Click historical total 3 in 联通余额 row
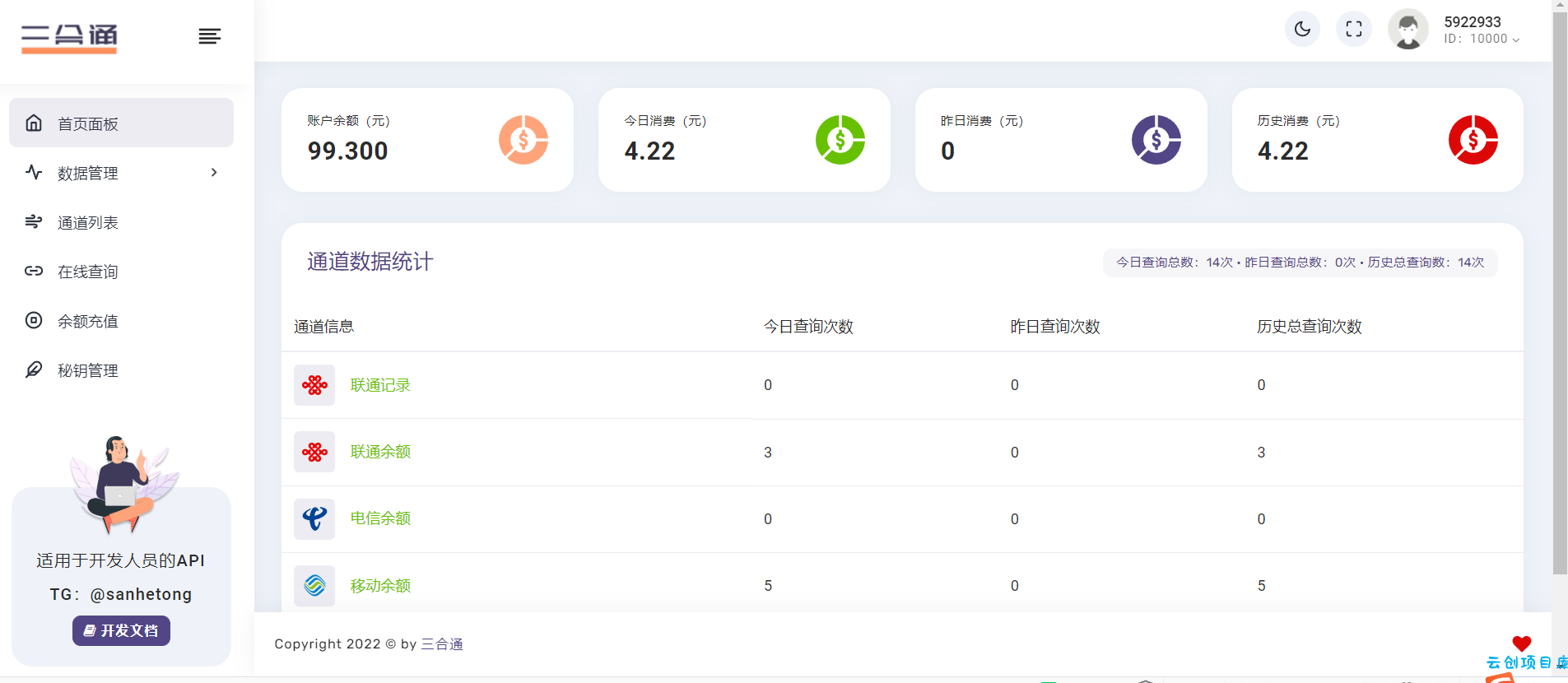The image size is (1568, 683). pos(1261,453)
